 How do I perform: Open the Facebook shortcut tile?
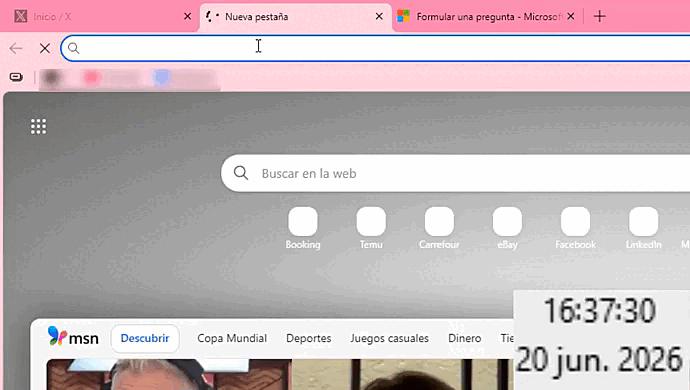point(575,228)
